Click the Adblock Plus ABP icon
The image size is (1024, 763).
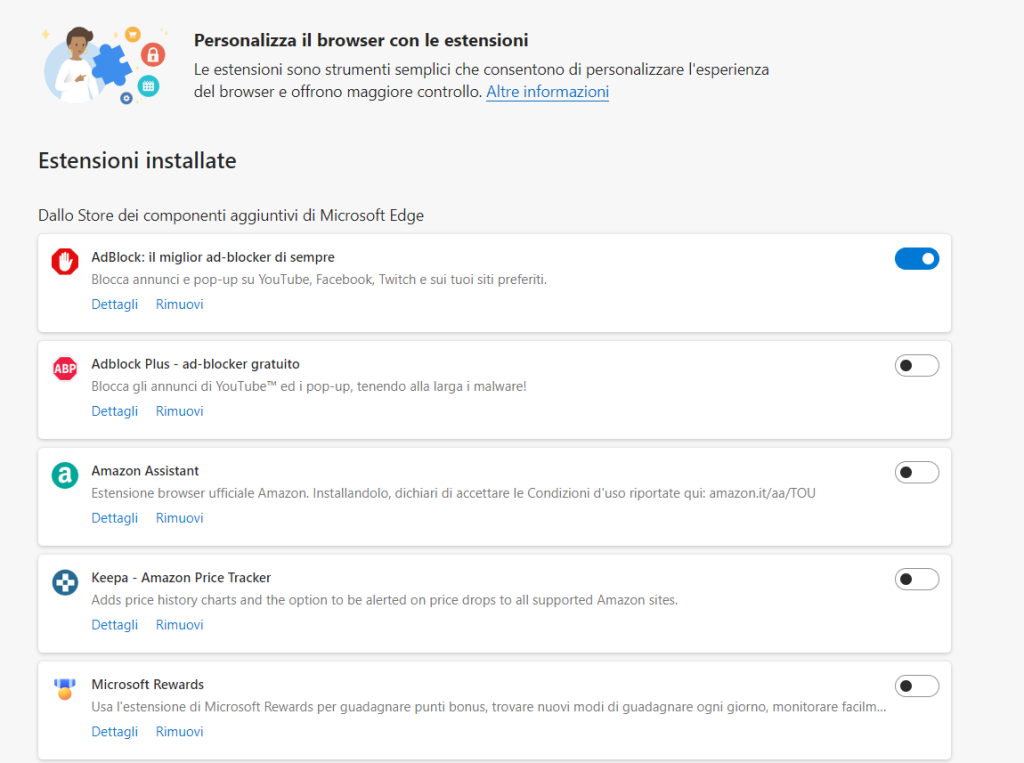click(65, 369)
